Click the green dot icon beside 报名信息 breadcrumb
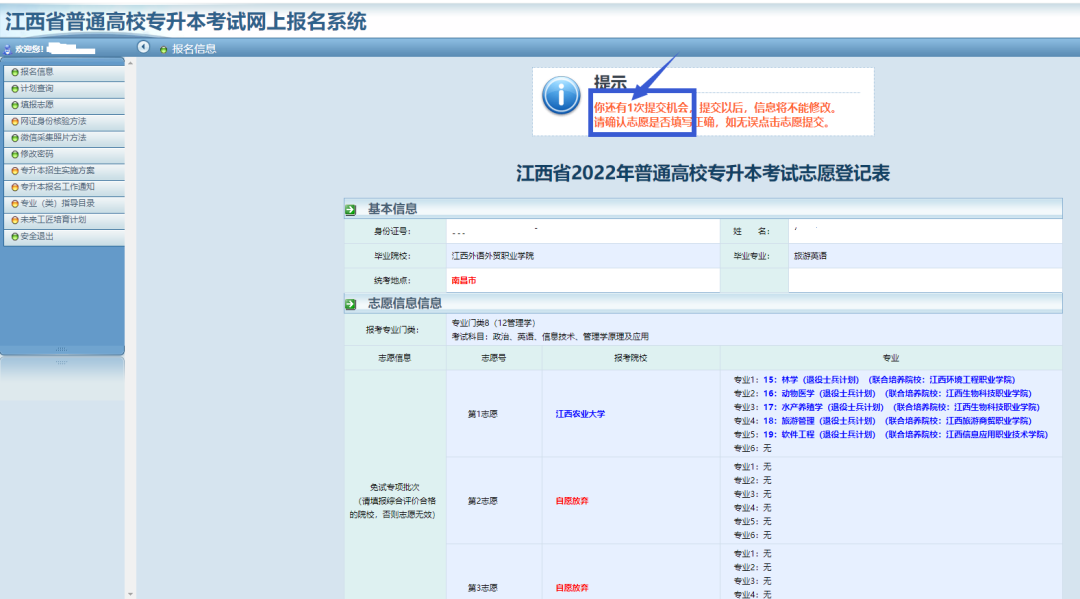The width and height of the screenshot is (1080, 599). (164, 47)
